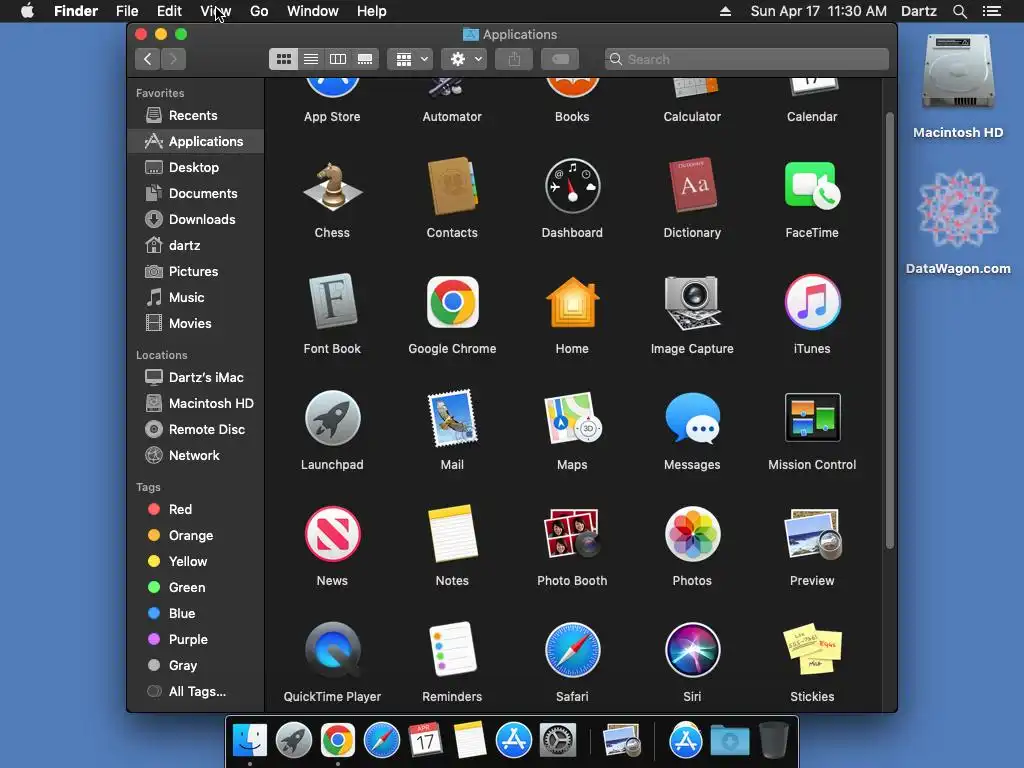
Task: Click the Share toolbar button
Action: tap(514, 59)
